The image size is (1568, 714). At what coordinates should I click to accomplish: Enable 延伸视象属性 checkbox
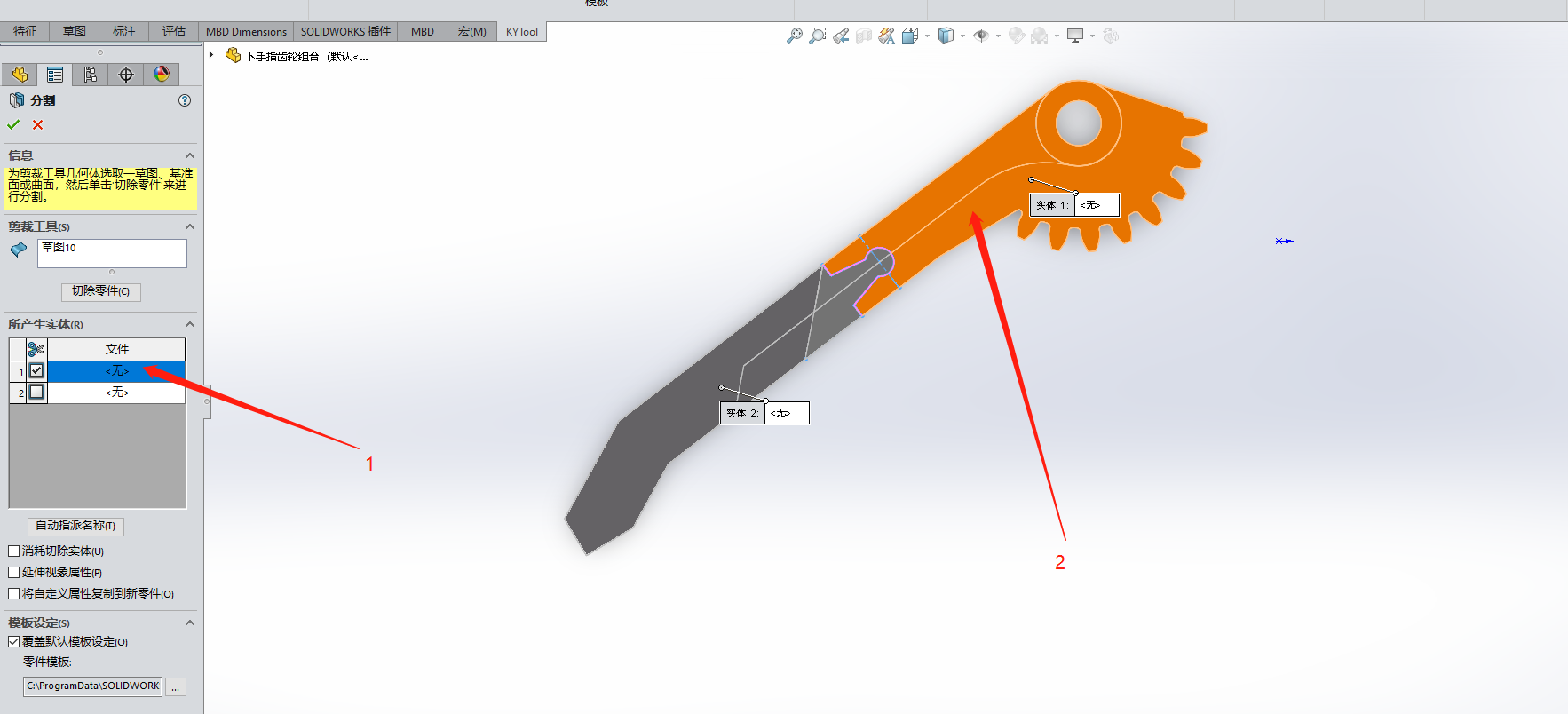point(13,573)
